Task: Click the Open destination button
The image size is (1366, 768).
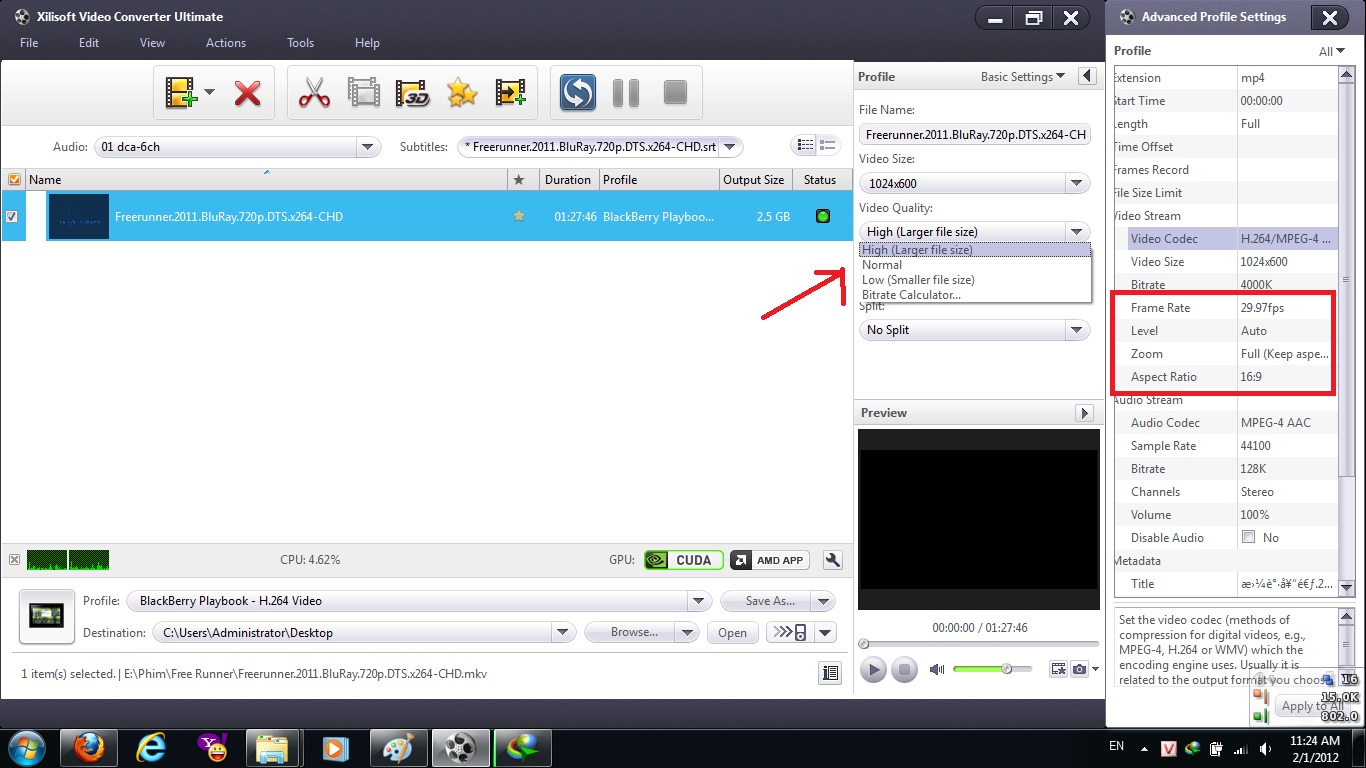Action: (x=732, y=632)
